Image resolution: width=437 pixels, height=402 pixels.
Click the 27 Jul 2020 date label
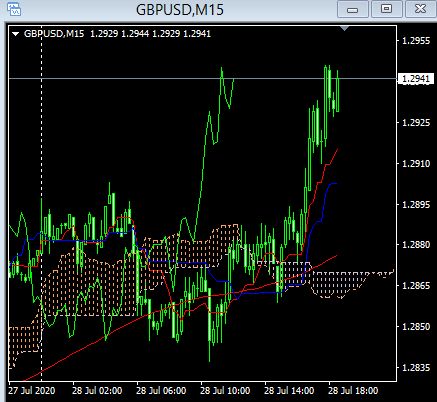pyautogui.click(x=32, y=391)
